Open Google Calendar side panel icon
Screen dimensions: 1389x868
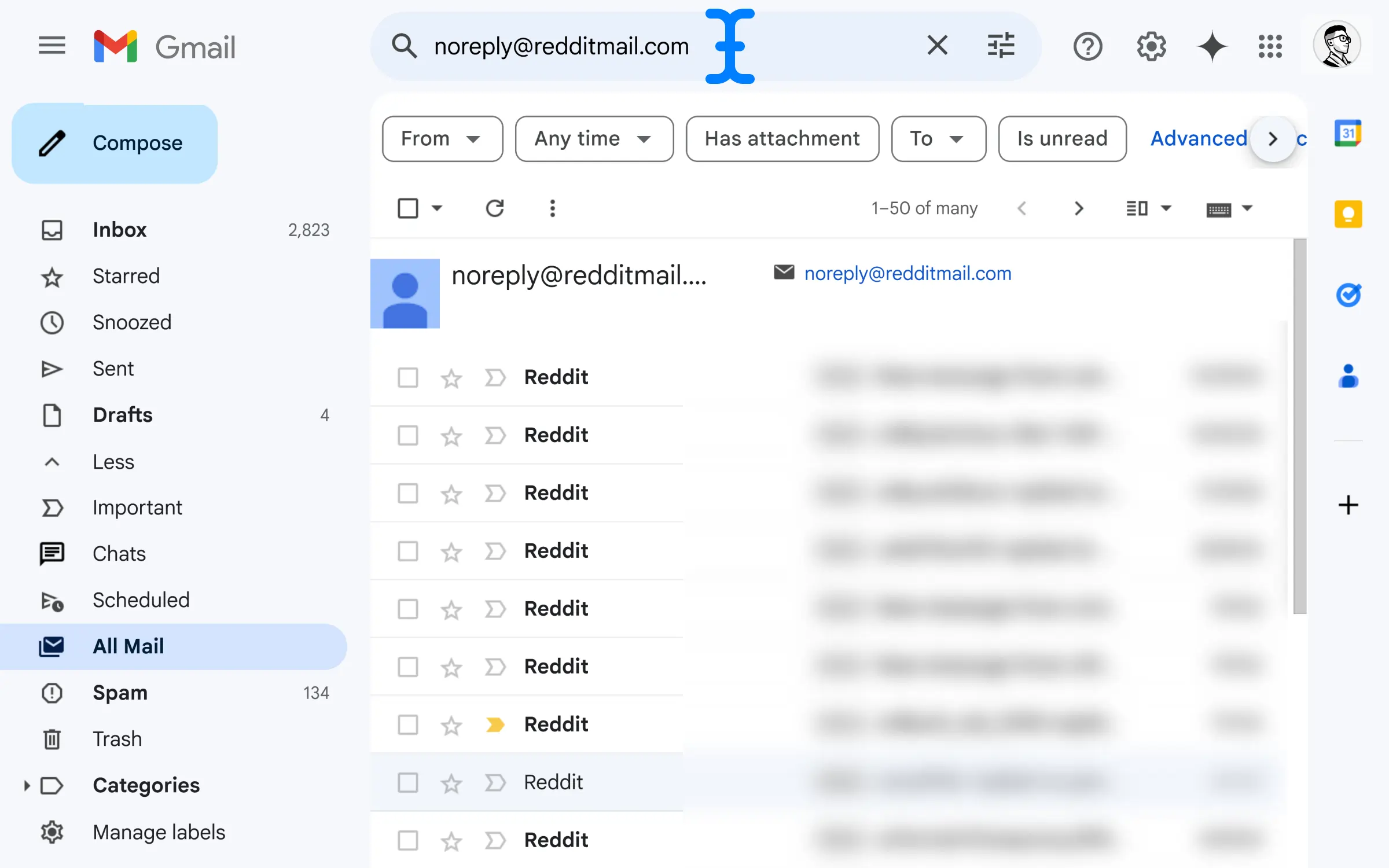[x=1348, y=134]
